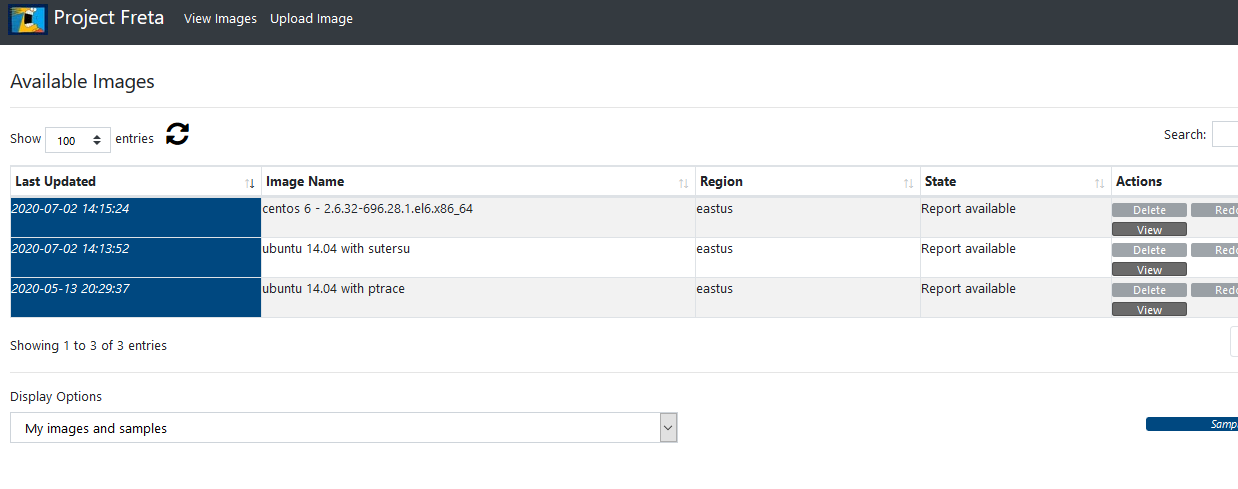View ubuntu 14.04 with sutersu report
This screenshot has height=489, width=1238.
point(1149,270)
